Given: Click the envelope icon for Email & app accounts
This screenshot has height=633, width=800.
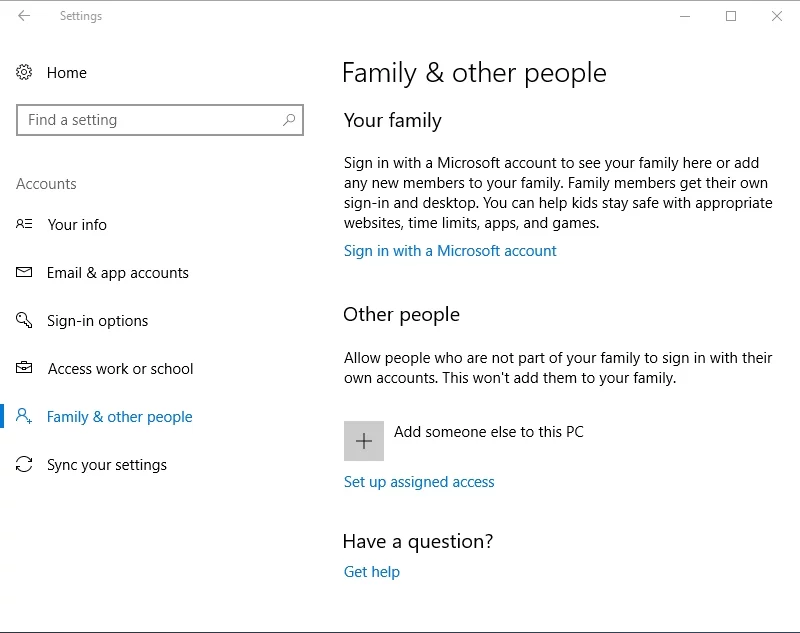Looking at the screenshot, I should (25, 273).
